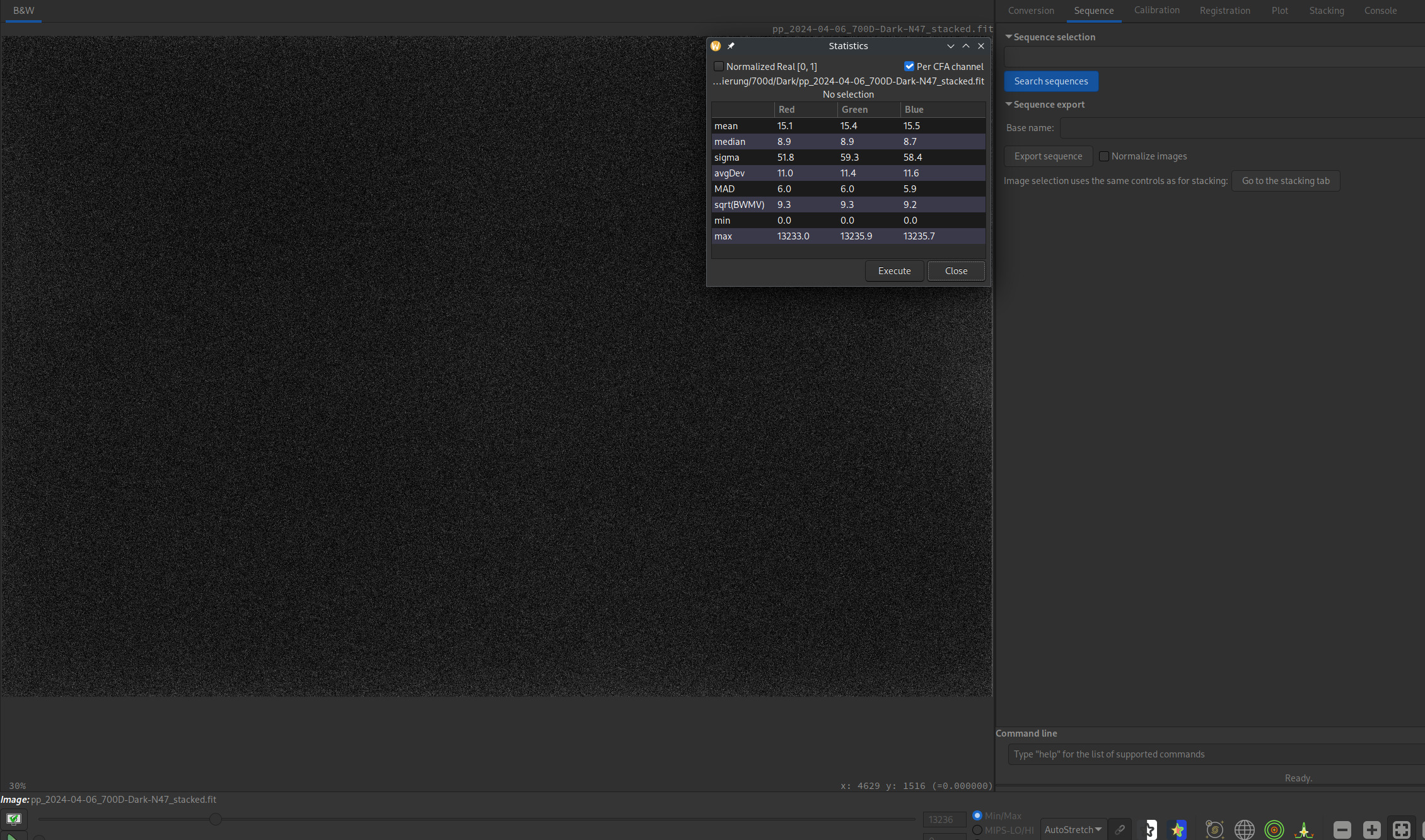This screenshot has width=1425, height=840.
Task: Click the mean Blue value 15.5
Action: pos(912,126)
